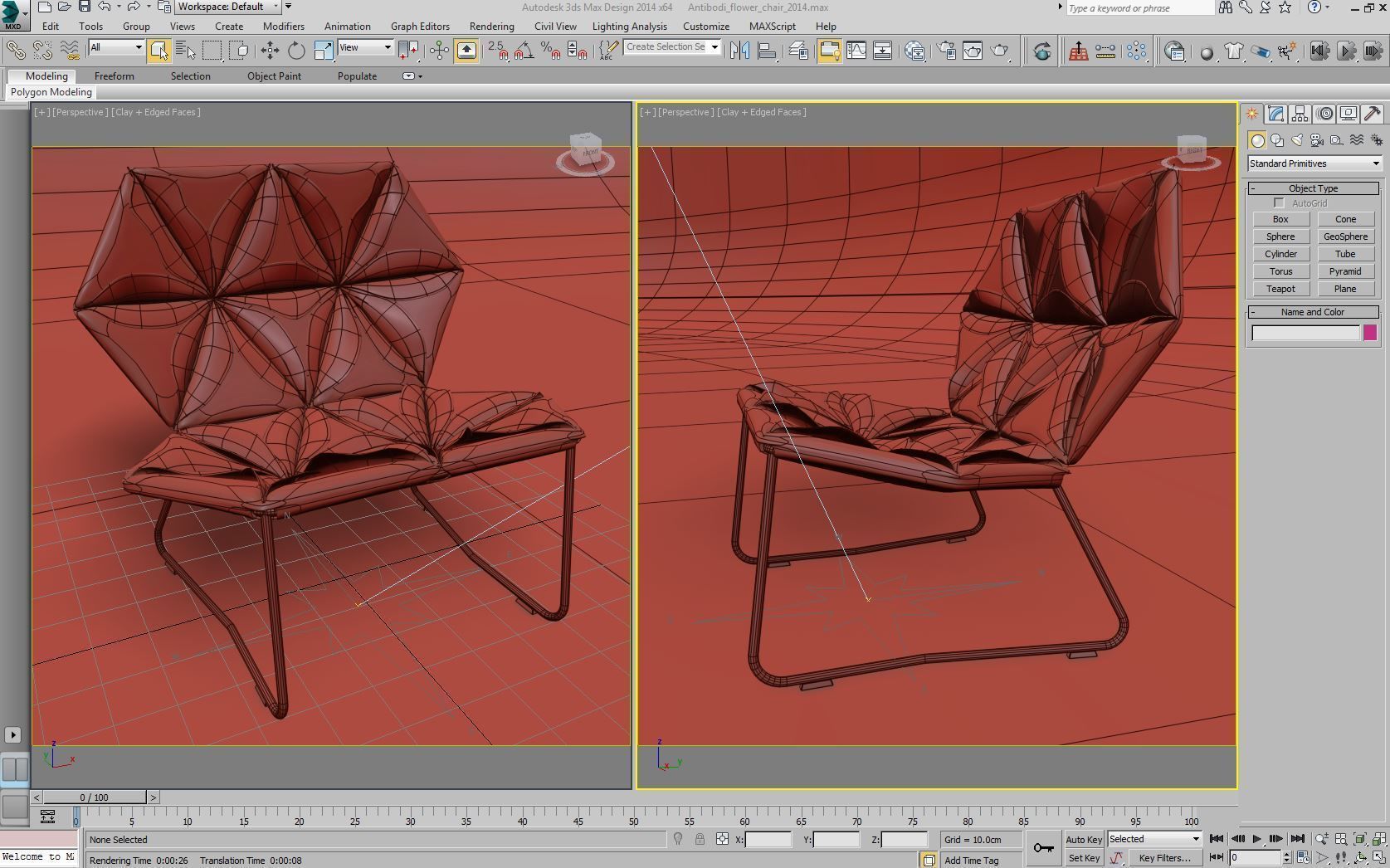This screenshot has height=868, width=1390.
Task: Toggle the Selection Lock padlock
Action: (x=700, y=839)
